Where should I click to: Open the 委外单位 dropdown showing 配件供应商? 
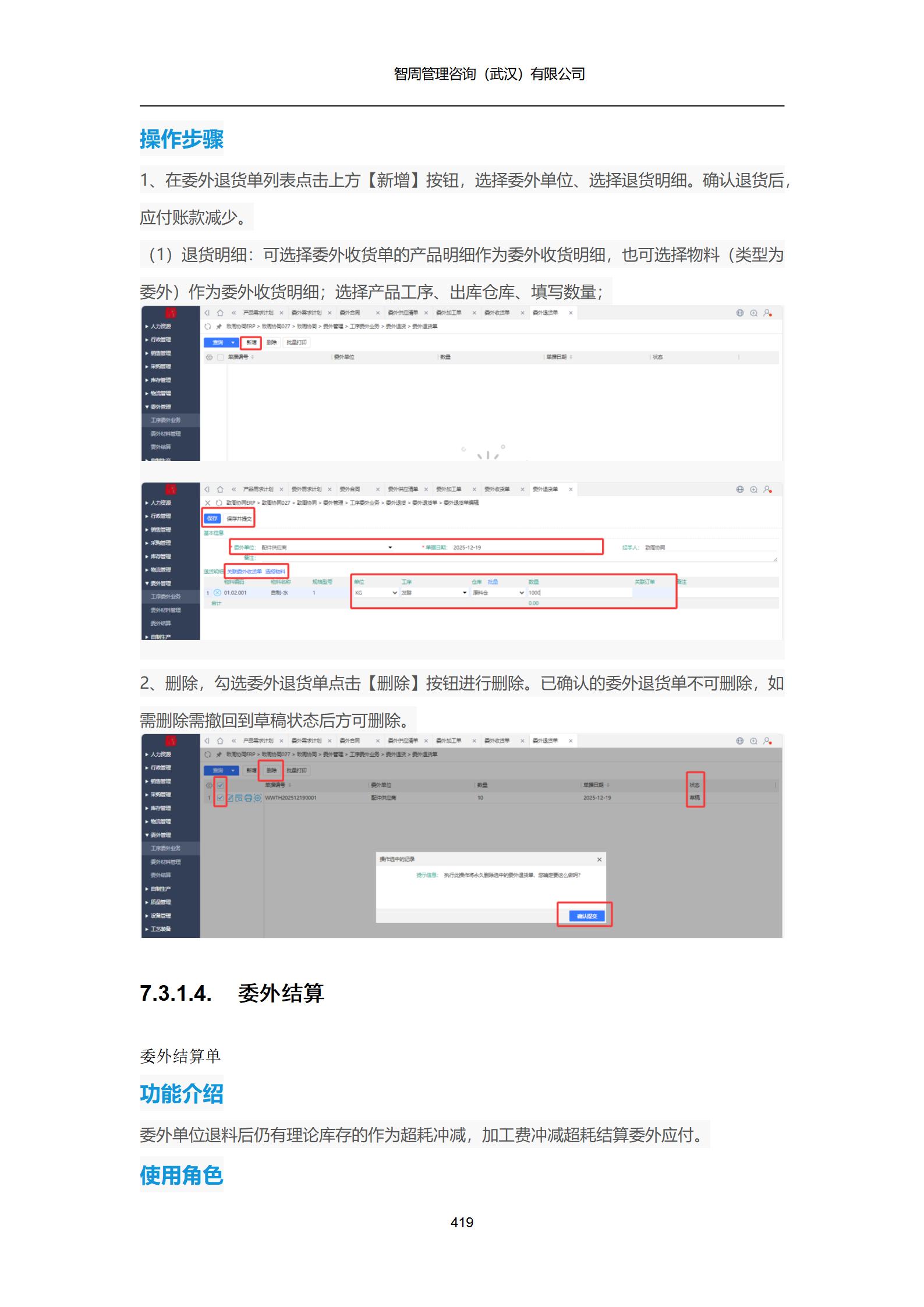point(390,548)
